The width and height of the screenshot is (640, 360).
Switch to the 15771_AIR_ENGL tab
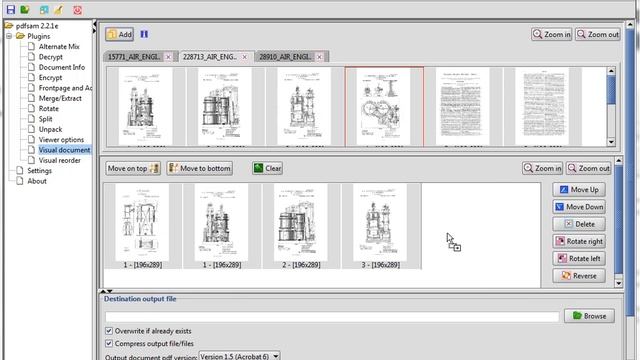134,57
